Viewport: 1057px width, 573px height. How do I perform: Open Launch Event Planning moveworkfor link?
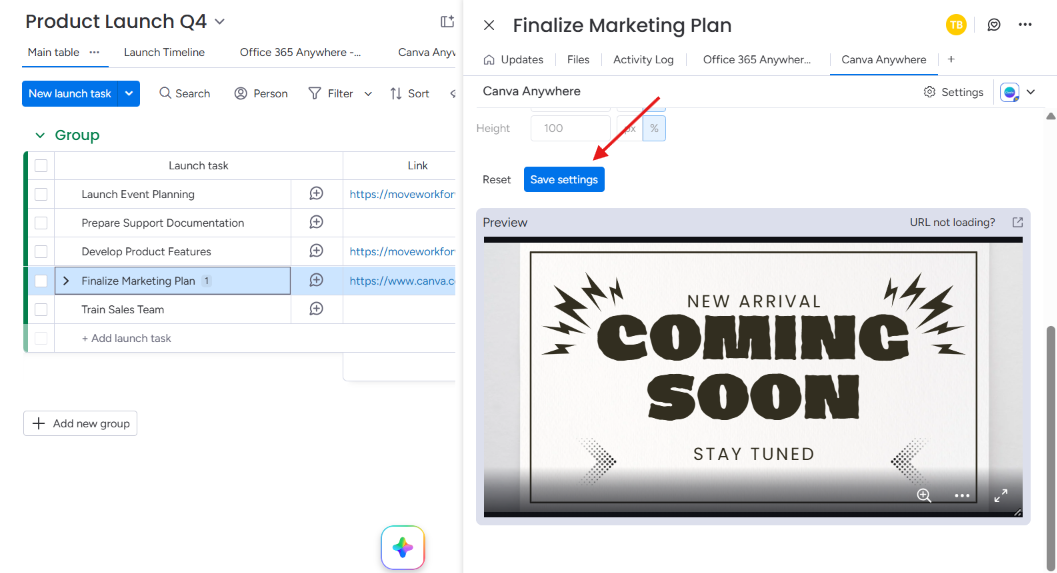(402, 194)
